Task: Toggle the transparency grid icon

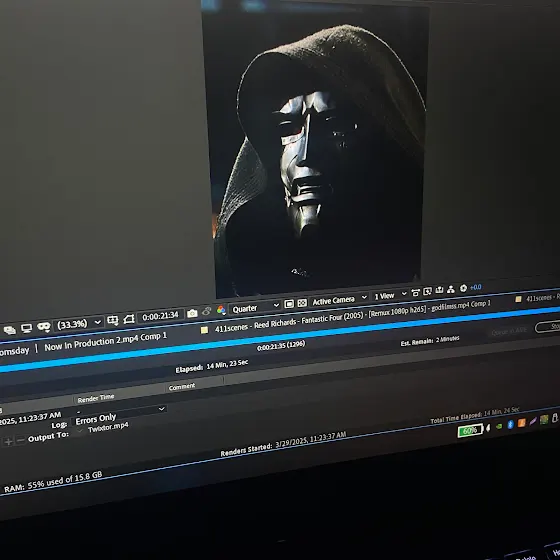Action: click(302, 303)
